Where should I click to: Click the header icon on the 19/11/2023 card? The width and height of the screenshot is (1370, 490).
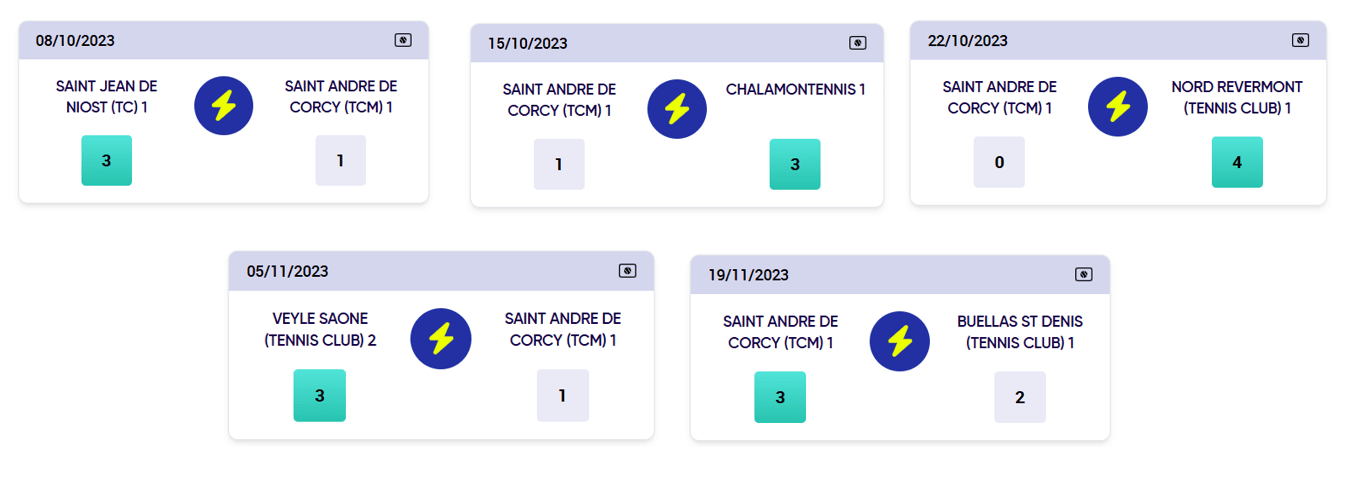coord(1083,274)
